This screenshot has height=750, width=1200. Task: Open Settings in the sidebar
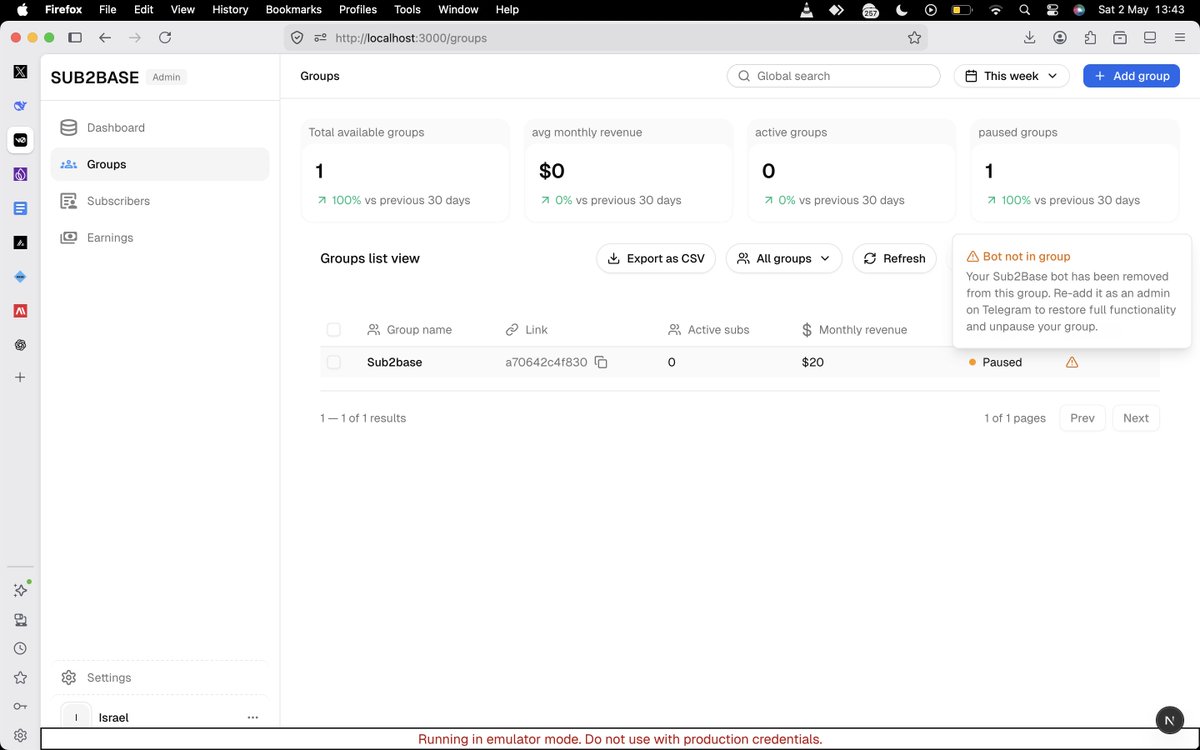(160, 678)
